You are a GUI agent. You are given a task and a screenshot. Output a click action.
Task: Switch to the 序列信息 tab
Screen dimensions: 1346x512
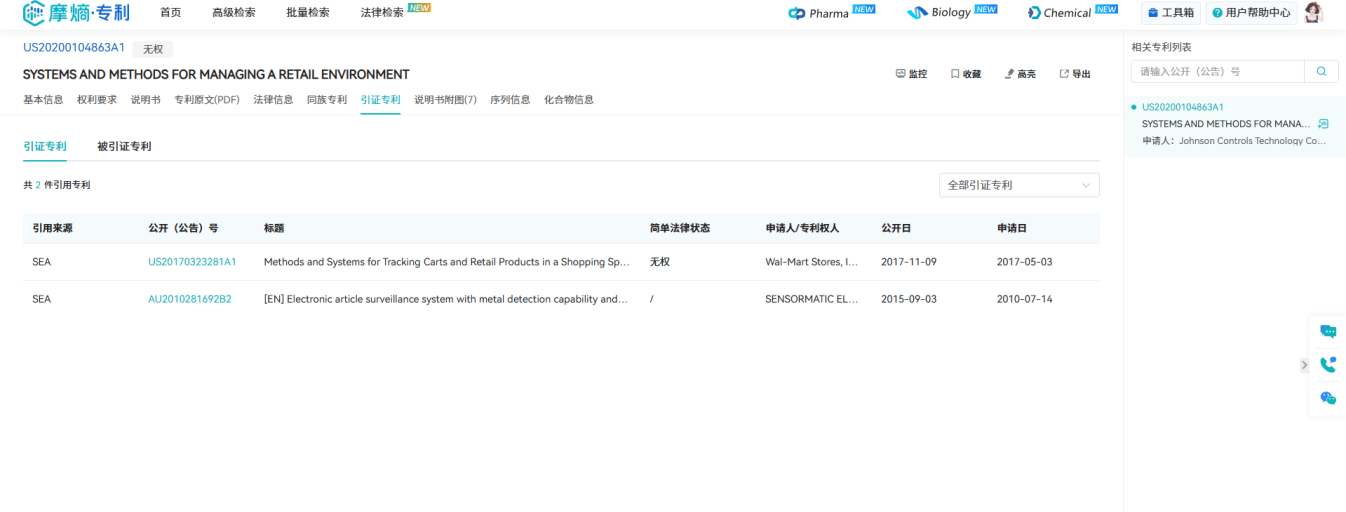[510, 100]
